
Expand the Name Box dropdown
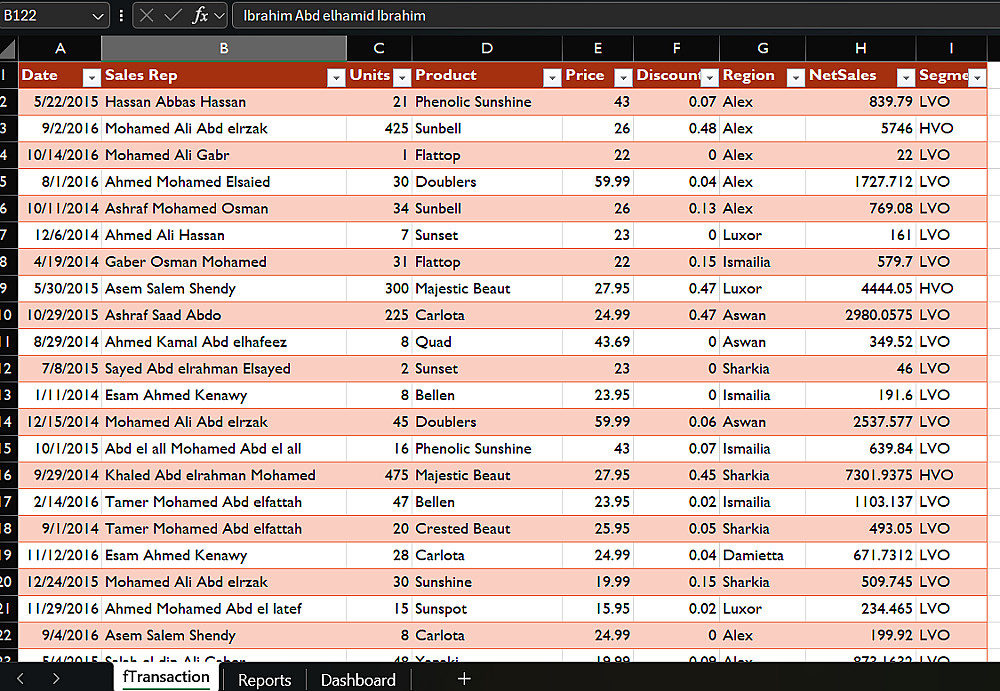[x=98, y=16]
